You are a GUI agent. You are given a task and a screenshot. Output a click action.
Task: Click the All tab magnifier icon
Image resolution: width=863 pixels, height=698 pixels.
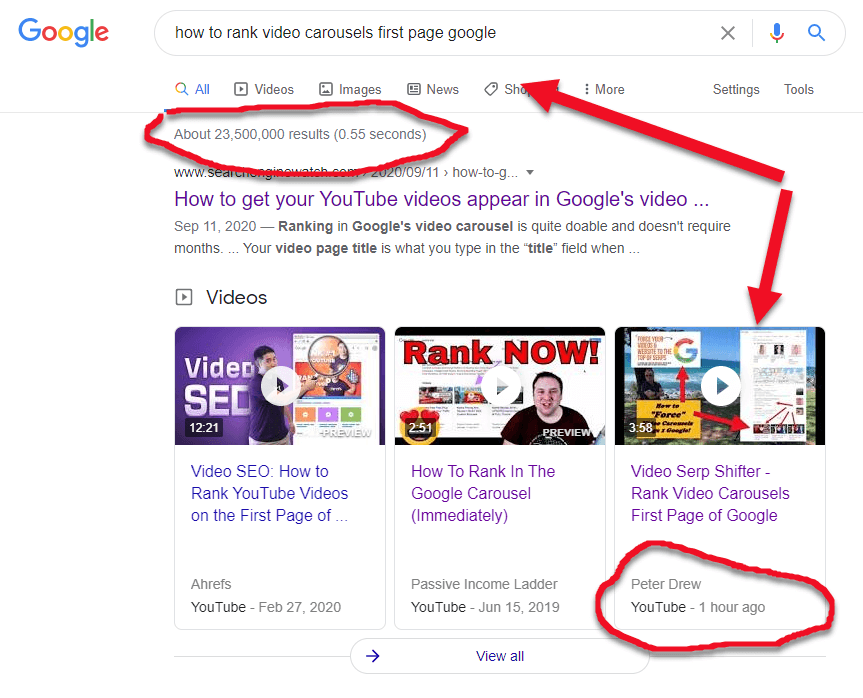[181, 89]
